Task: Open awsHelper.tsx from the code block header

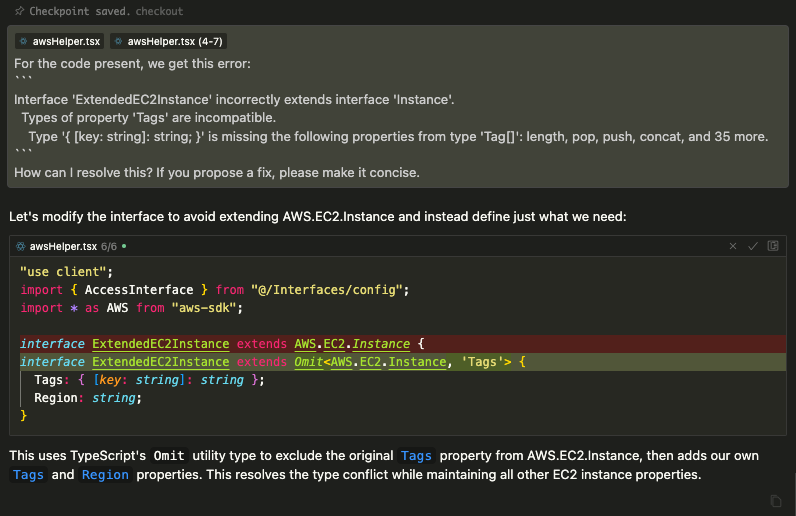Action: pyautogui.click(x=63, y=245)
